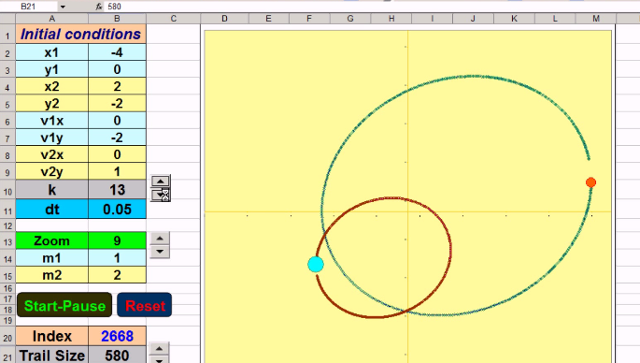
Task: Click the orange body on the chart
Action: point(591,183)
